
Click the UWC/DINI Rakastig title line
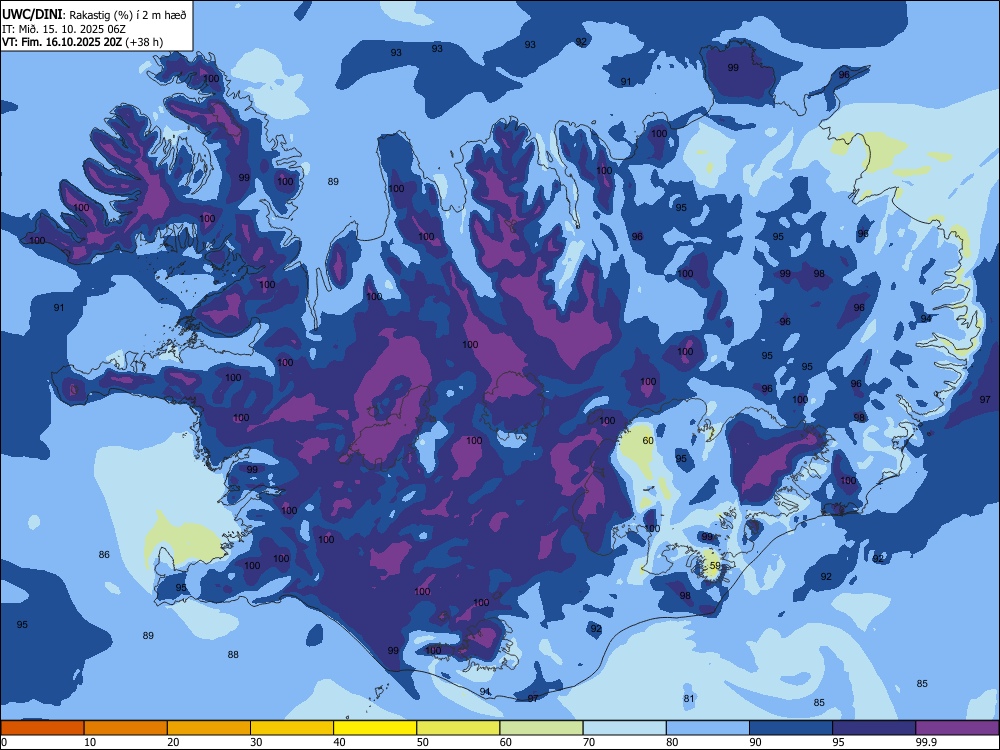point(94,15)
